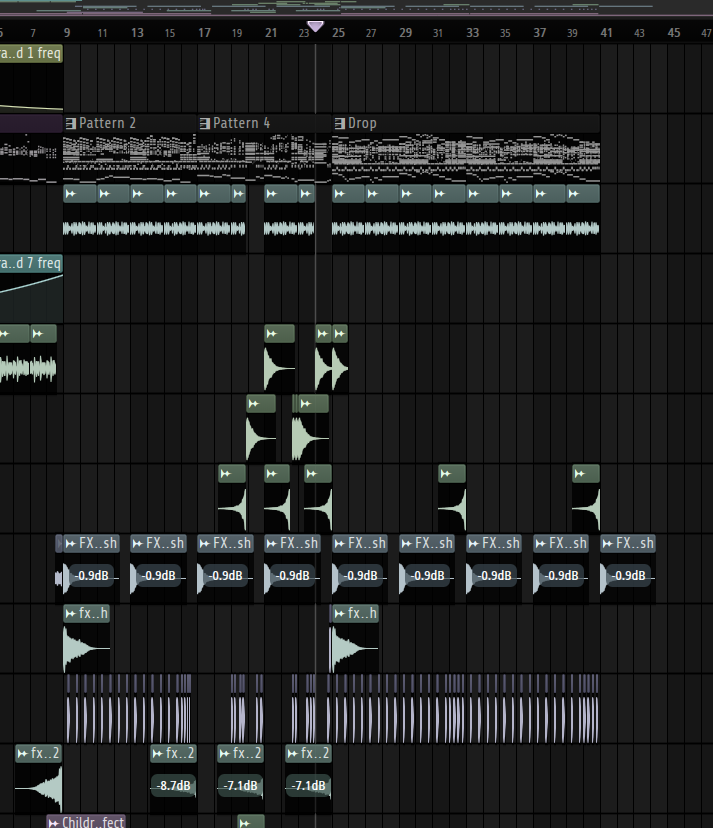Click the 'Drop' clip name
713x828 pixels.
(x=362, y=123)
